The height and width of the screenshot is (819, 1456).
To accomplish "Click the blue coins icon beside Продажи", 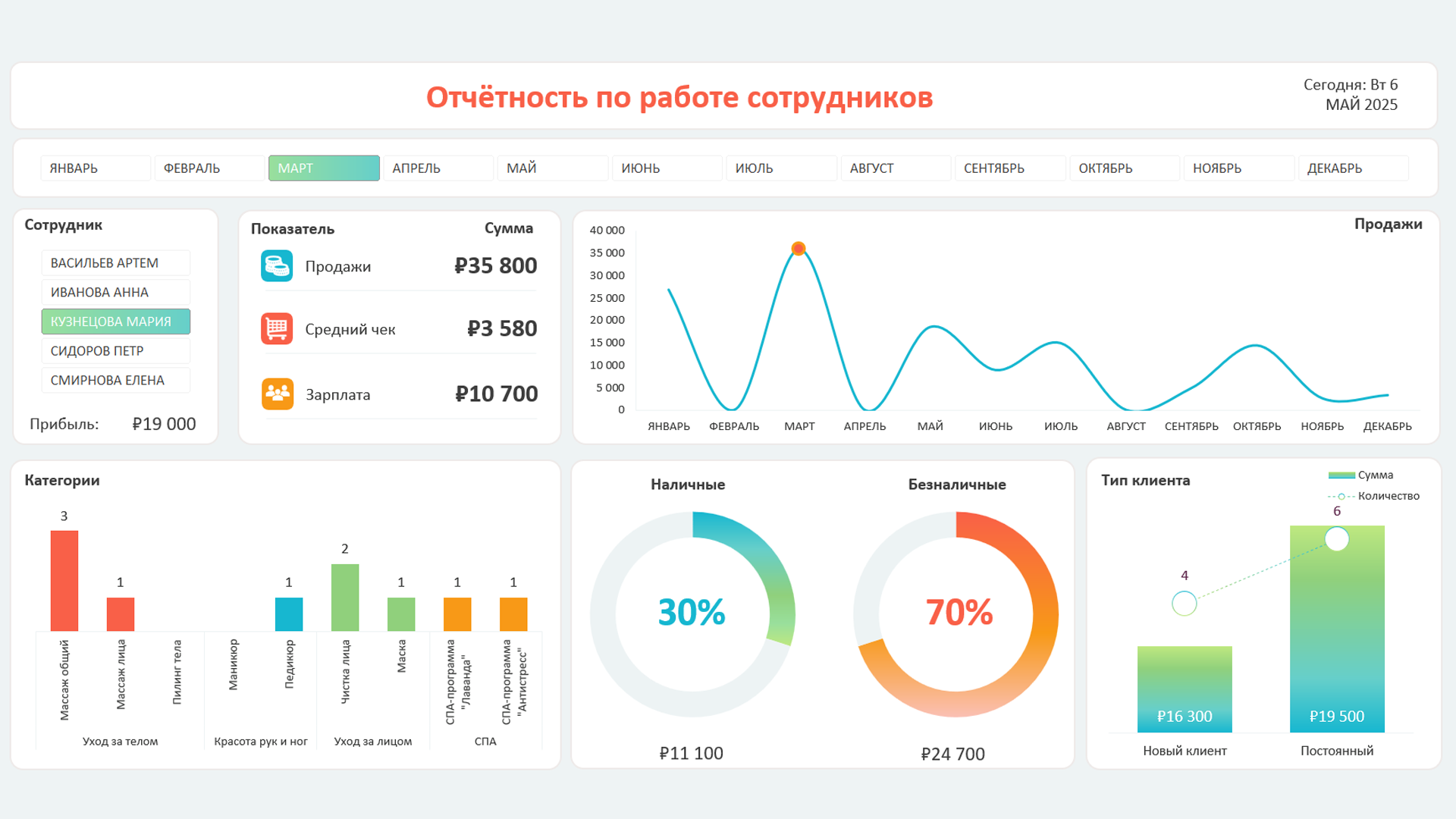I will coord(277,266).
